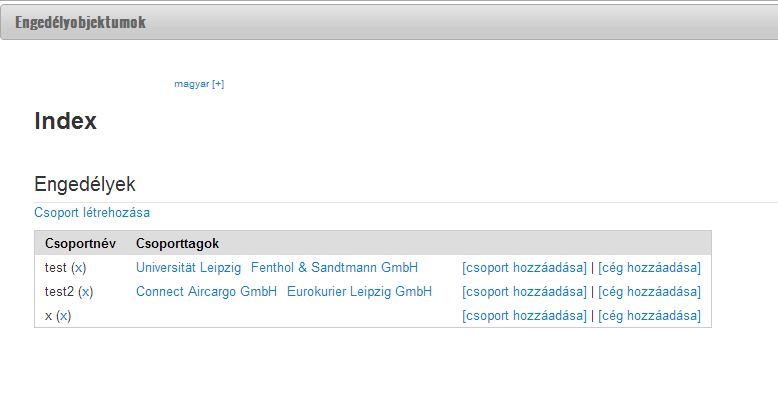This screenshot has width=778, height=418.
Task: Click the Csoport létrehozása link
Action: pyautogui.click(x=92, y=212)
